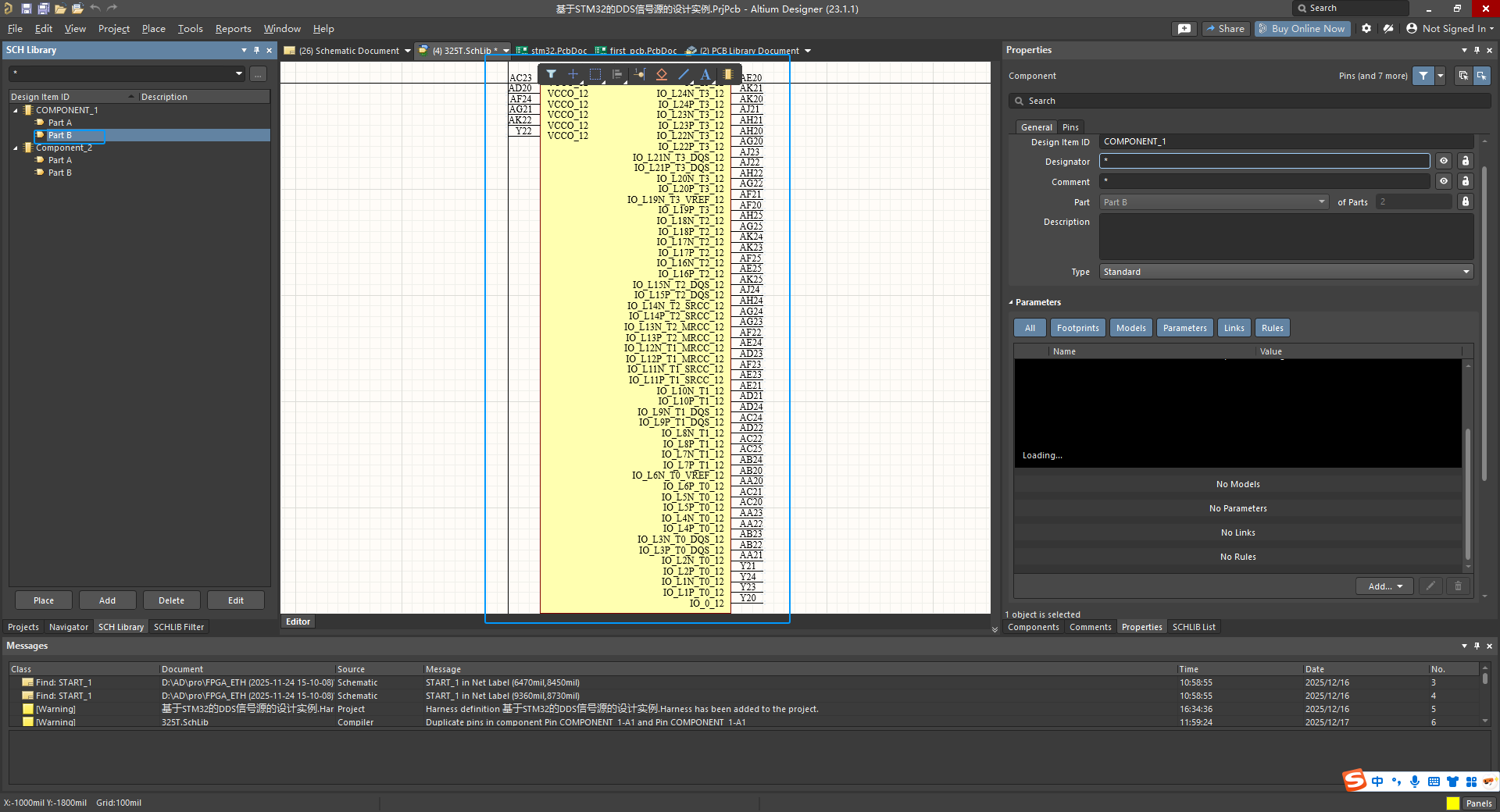Click the Place button in SCH Library
Viewport: 1500px width, 812px height.
[x=44, y=600]
